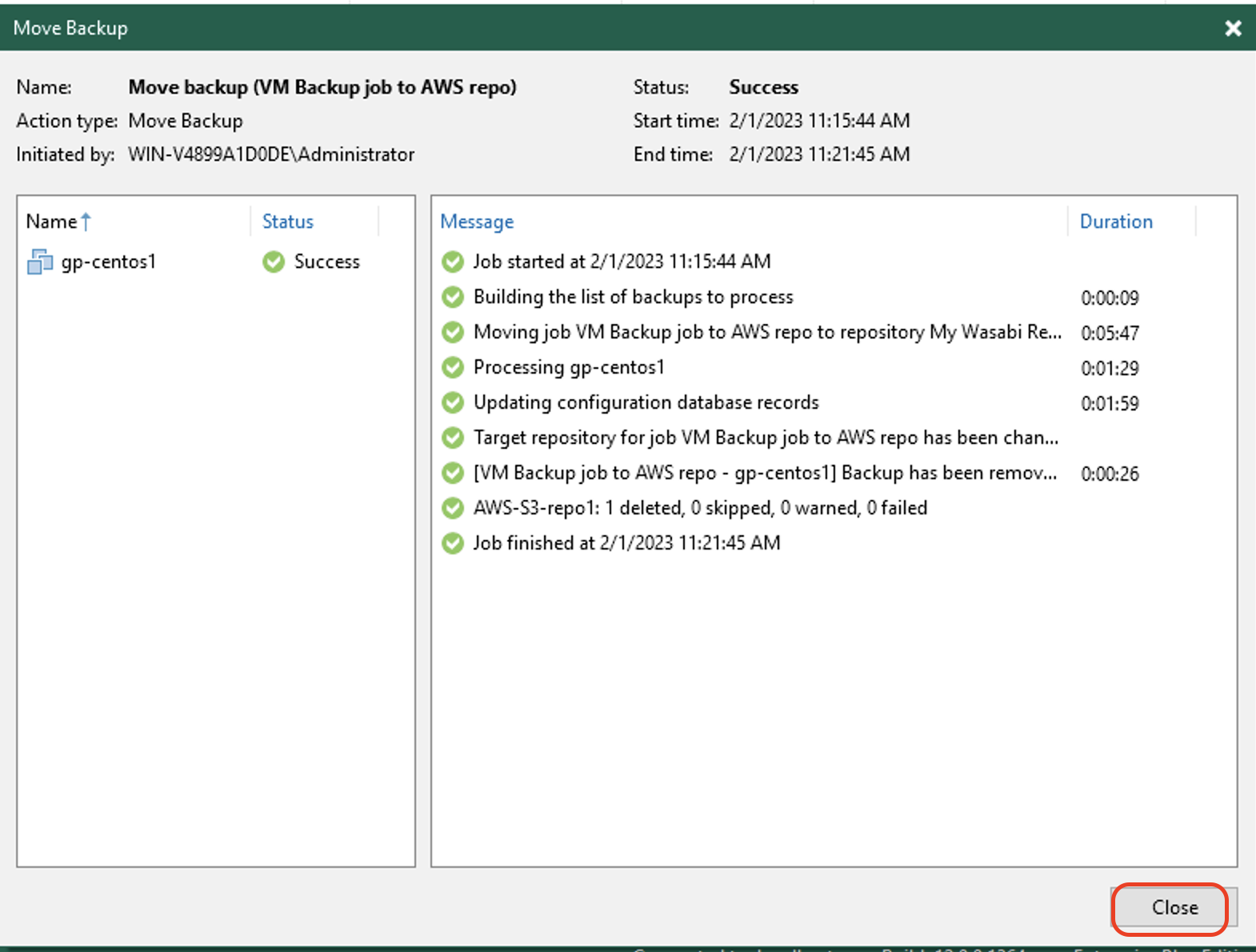Select 'AWS-S3-repo1: 1 deleted, 0 skipped' message
The width and height of the screenshot is (1256, 952).
pyautogui.click(x=700, y=508)
